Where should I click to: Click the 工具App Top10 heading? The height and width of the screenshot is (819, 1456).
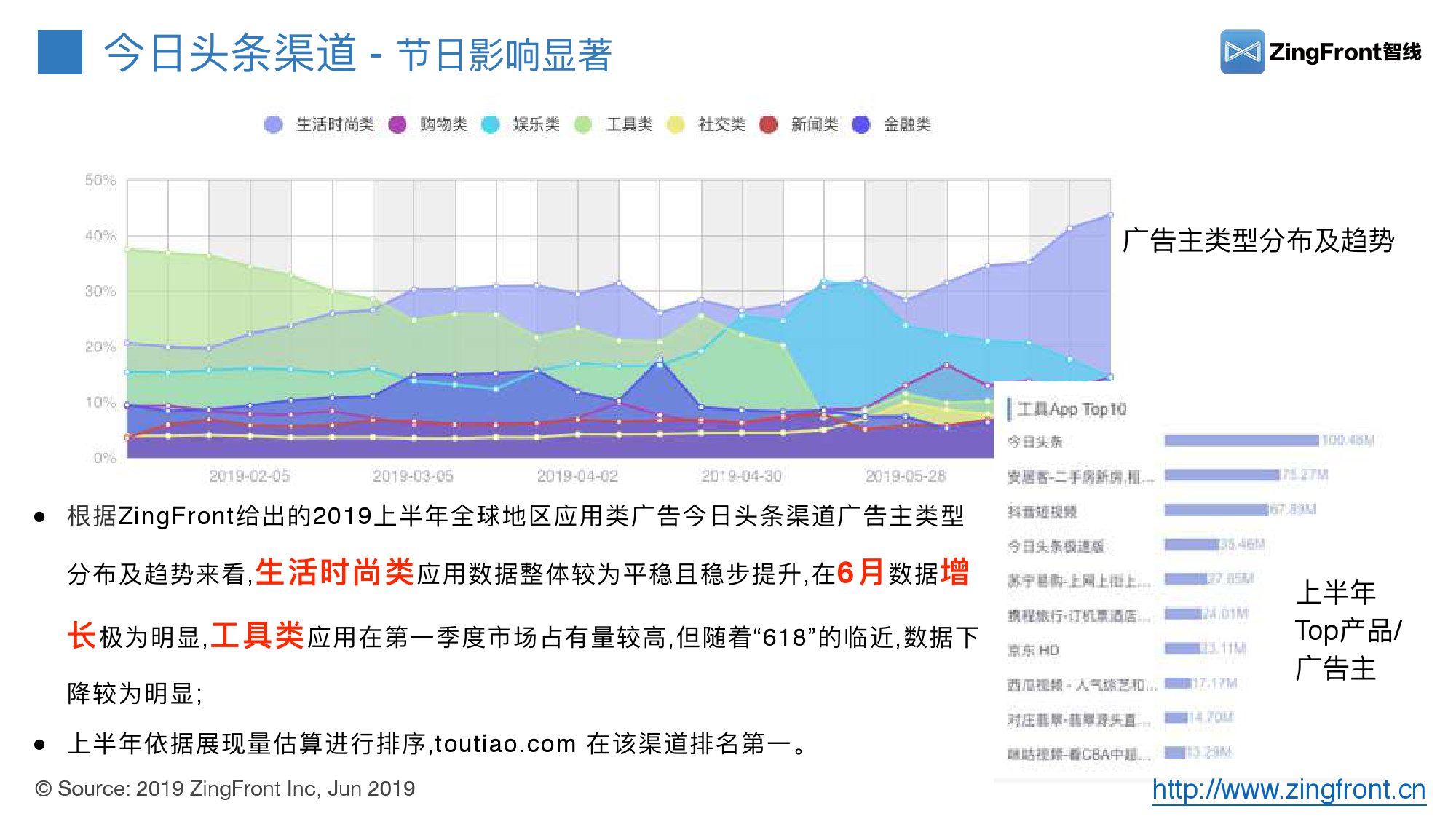click(1072, 409)
